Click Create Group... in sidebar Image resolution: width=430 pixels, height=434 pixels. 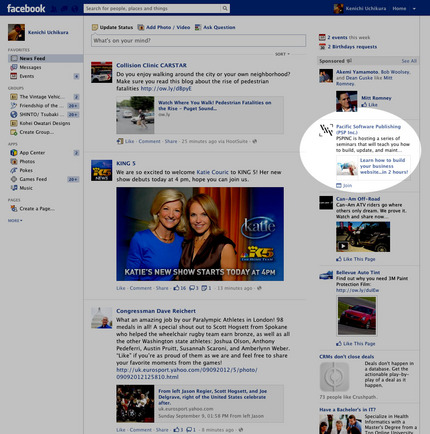(36, 132)
